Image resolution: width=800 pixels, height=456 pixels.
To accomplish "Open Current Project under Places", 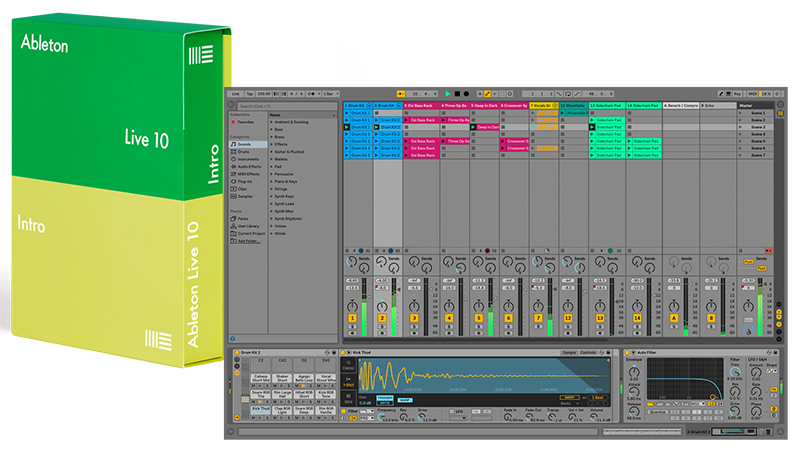I will pyautogui.click(x=247, y=233).
